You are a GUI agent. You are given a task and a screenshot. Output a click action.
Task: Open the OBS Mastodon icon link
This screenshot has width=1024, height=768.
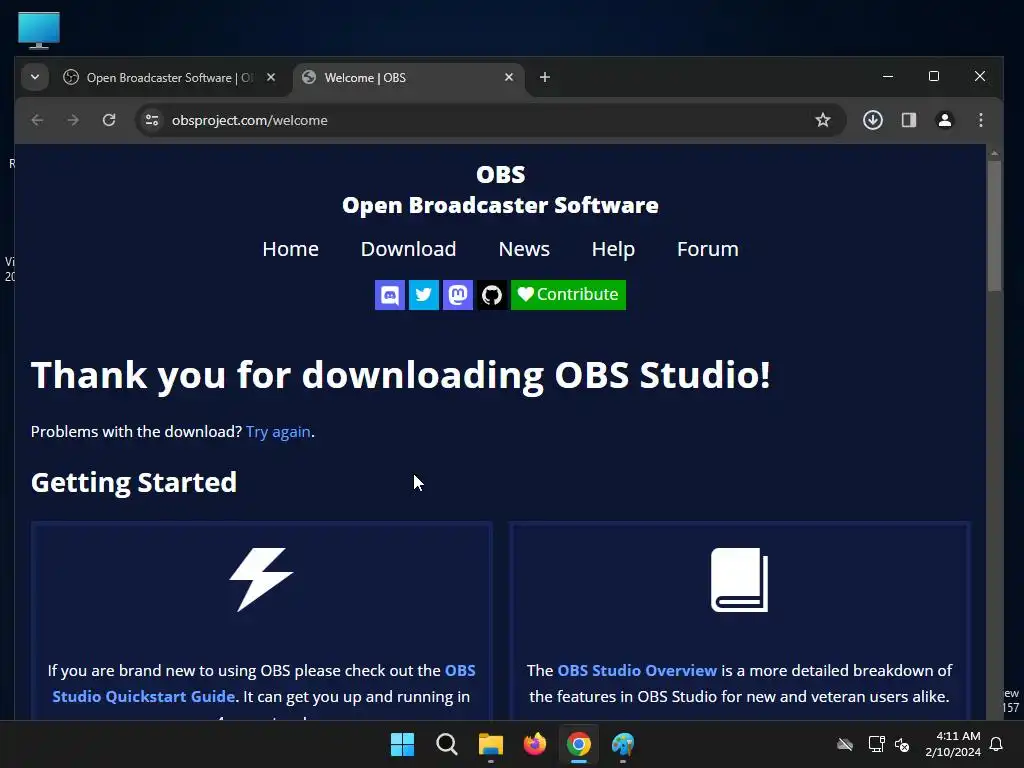coord(458,295)
